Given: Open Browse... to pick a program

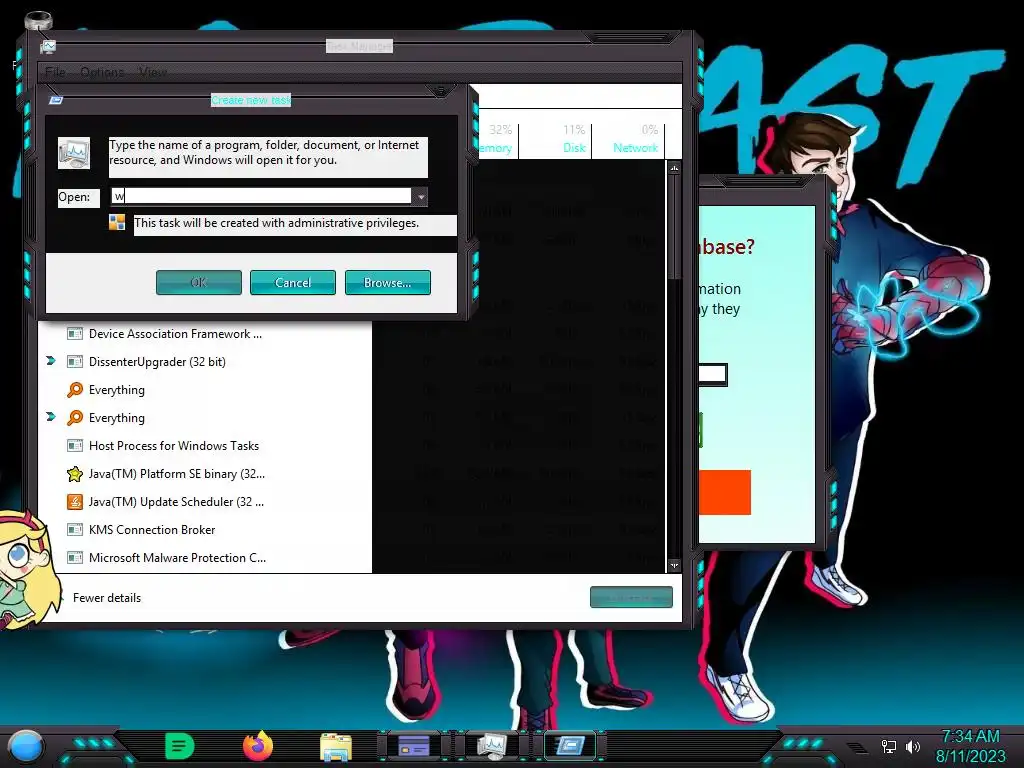Looking at the screenshot, I should (x=387, y=283).
